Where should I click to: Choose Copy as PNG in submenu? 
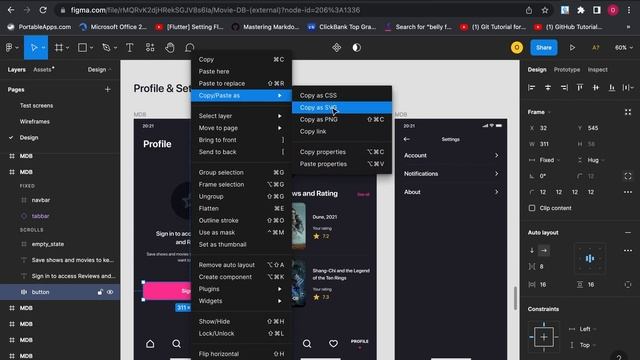(342, 120)
